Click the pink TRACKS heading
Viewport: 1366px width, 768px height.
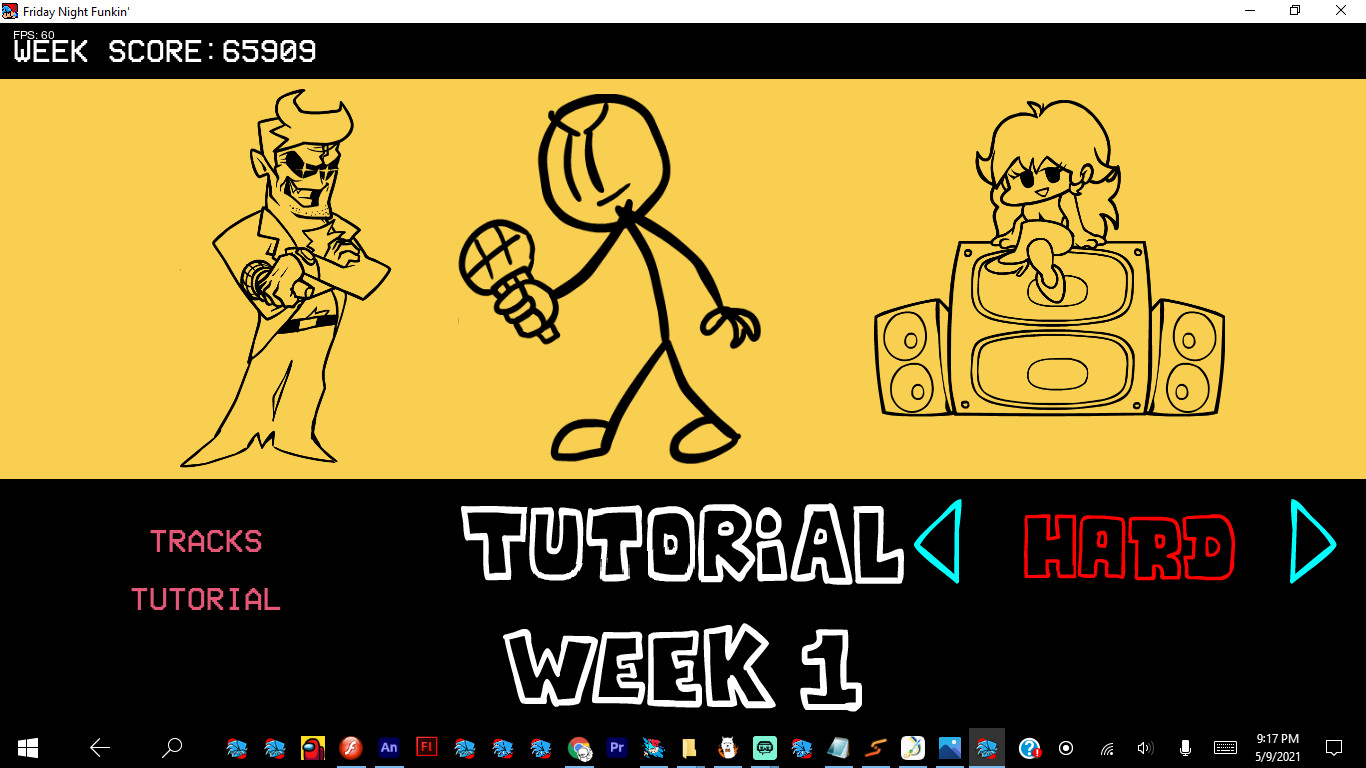206,542
